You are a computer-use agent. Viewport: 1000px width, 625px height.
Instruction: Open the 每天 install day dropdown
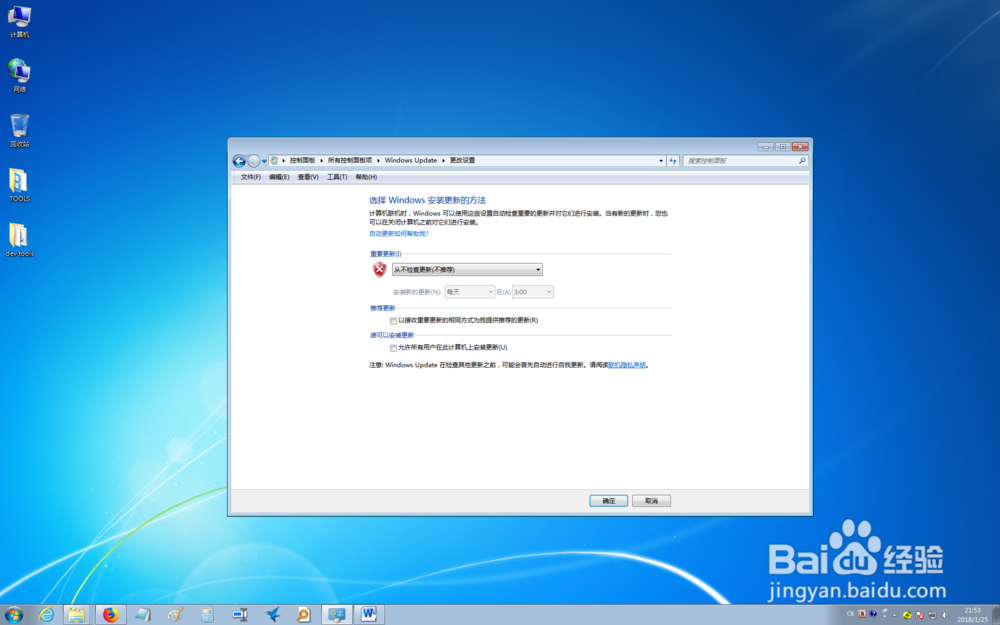[469, 292]
